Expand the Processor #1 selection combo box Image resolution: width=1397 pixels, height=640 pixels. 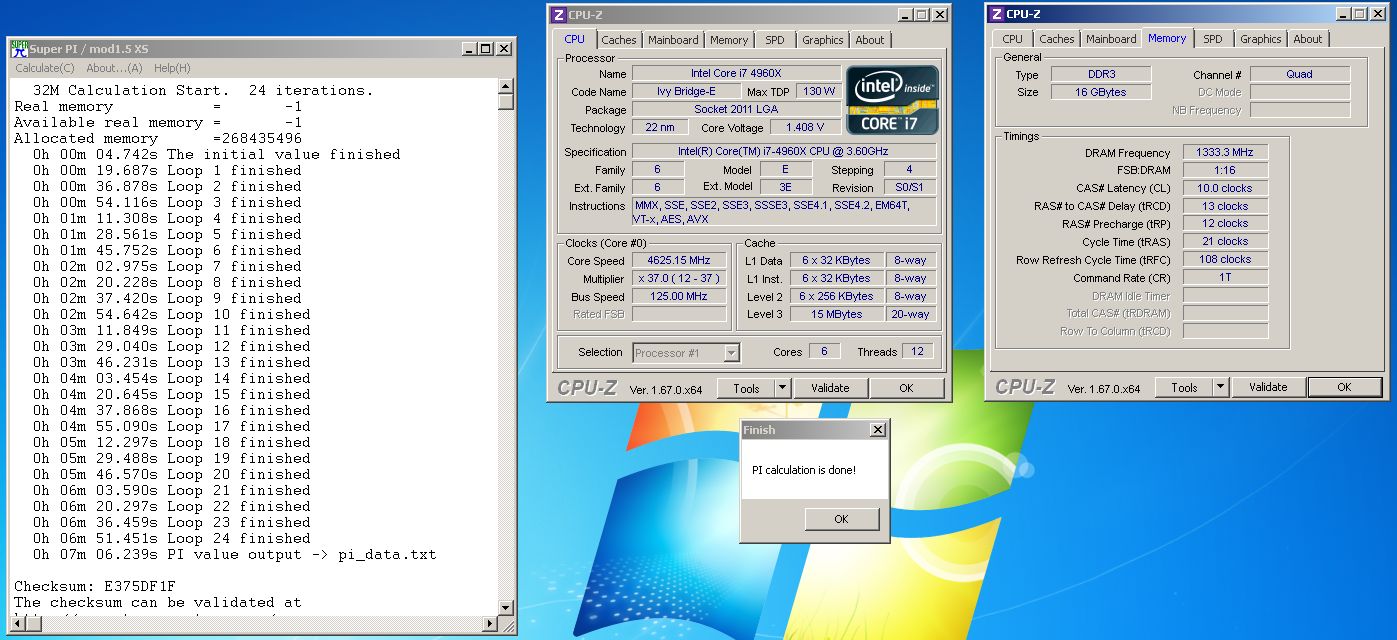coord(731,352)
